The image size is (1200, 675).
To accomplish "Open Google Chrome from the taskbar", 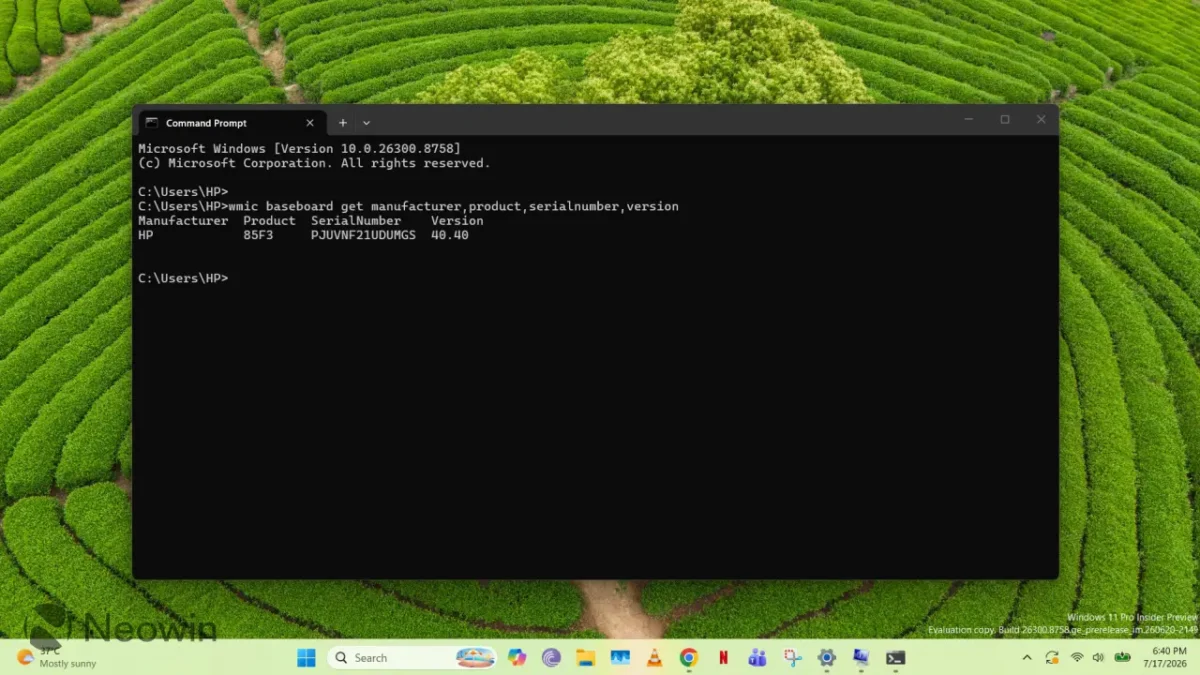I will pyautogui.click(x=688, y=657).
